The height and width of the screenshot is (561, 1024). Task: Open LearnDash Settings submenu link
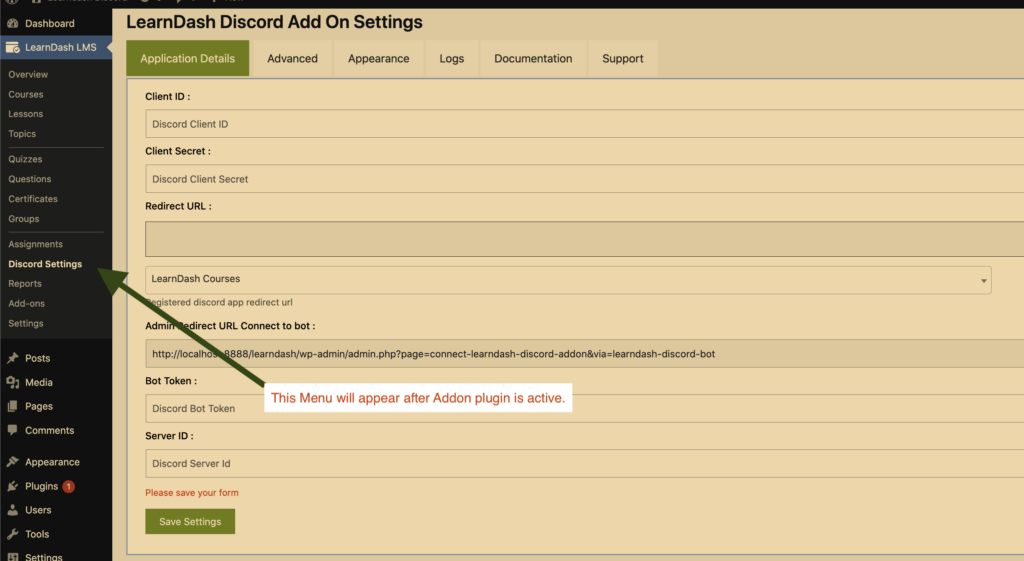25,323
